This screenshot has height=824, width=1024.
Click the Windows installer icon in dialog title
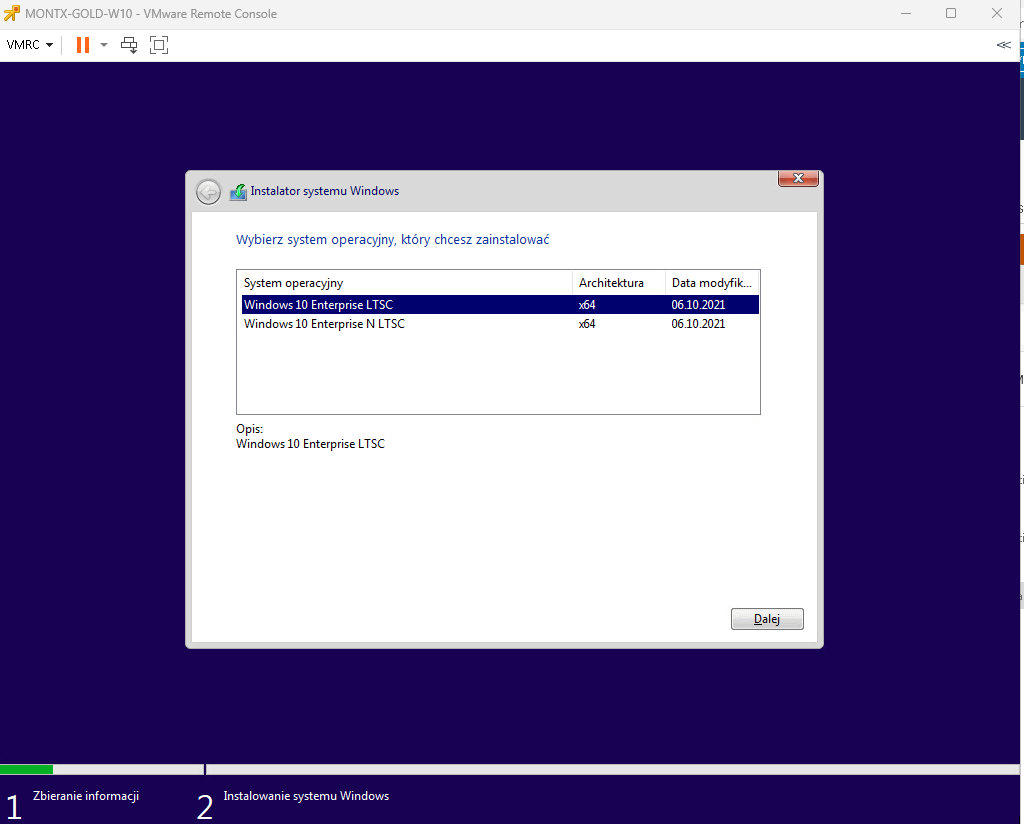pos(238,192)
